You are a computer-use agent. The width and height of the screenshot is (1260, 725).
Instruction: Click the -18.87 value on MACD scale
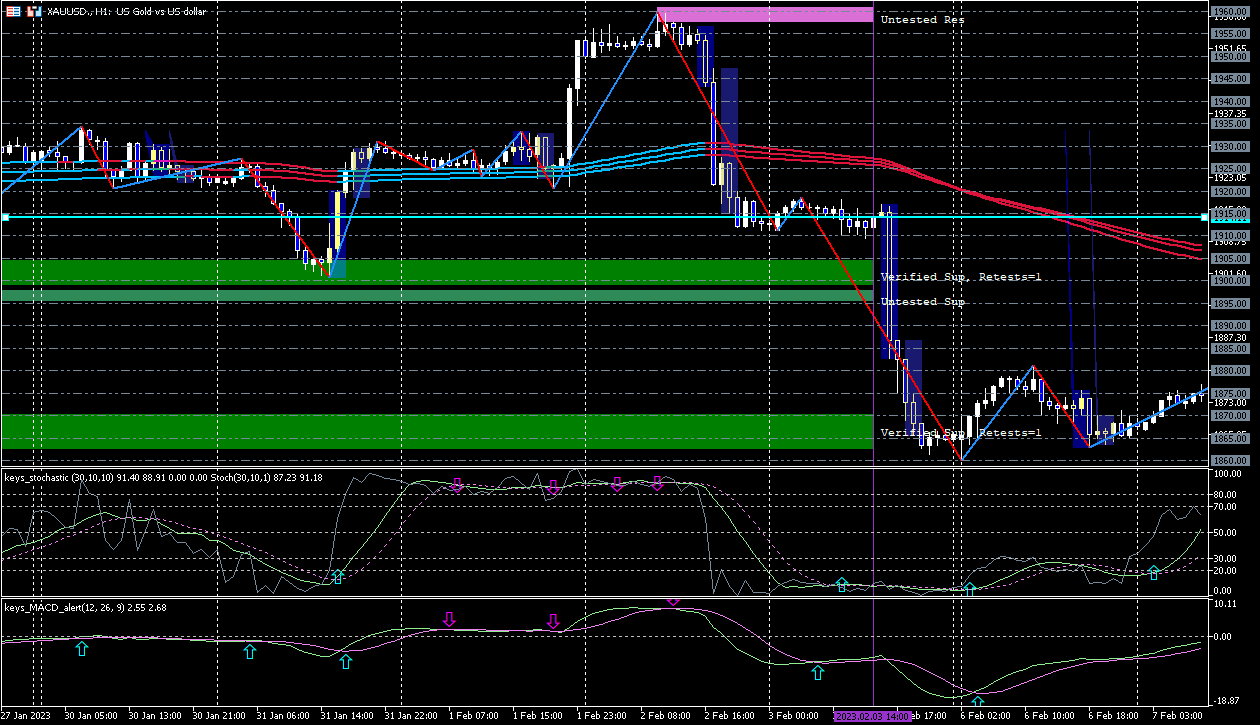click(1227, 703)
